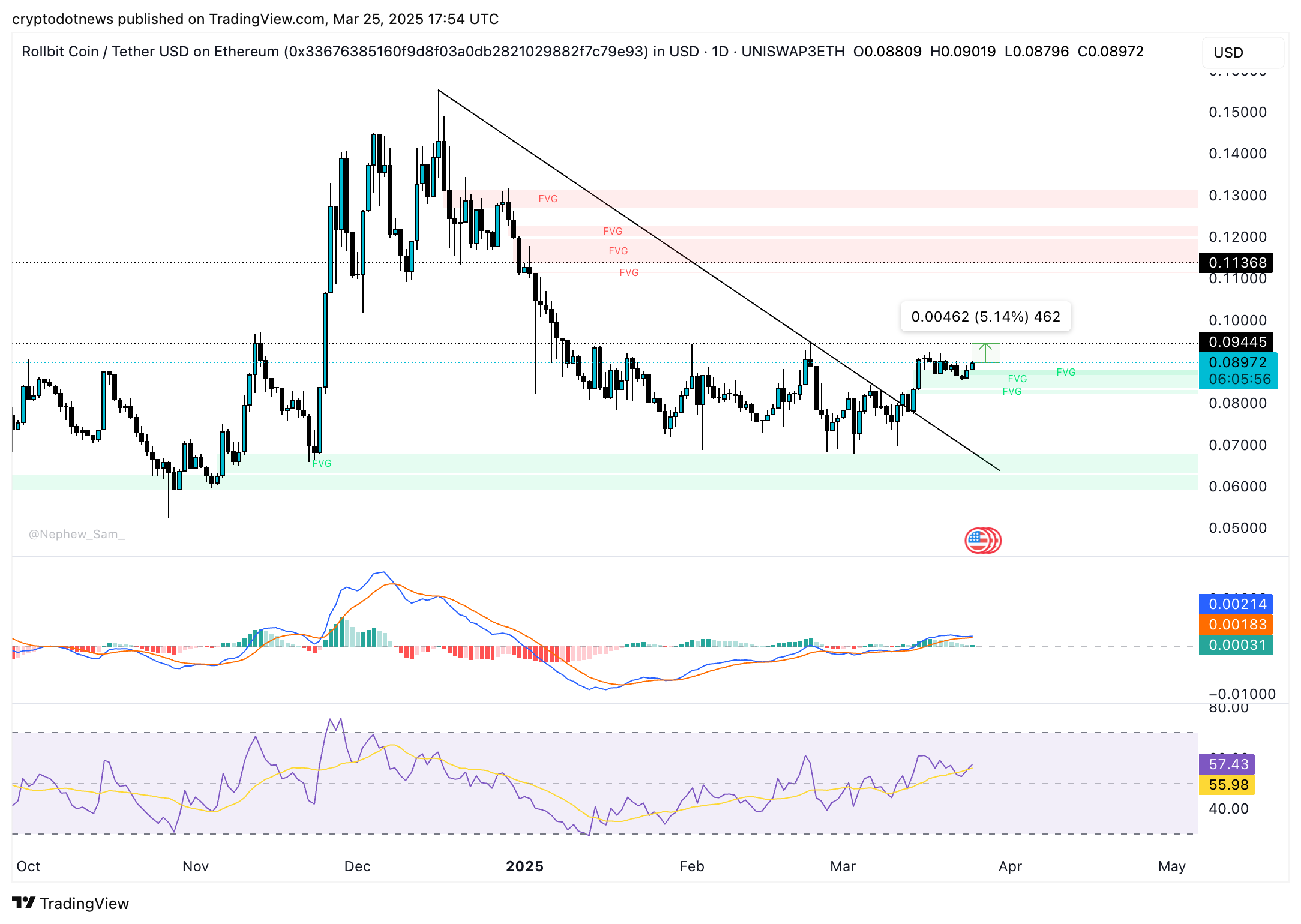The height and width of the screenshot is (924, 1301).
Task: Click the 0.00462 (5.14%) measurement tooltip
Action: click(986, 316)
